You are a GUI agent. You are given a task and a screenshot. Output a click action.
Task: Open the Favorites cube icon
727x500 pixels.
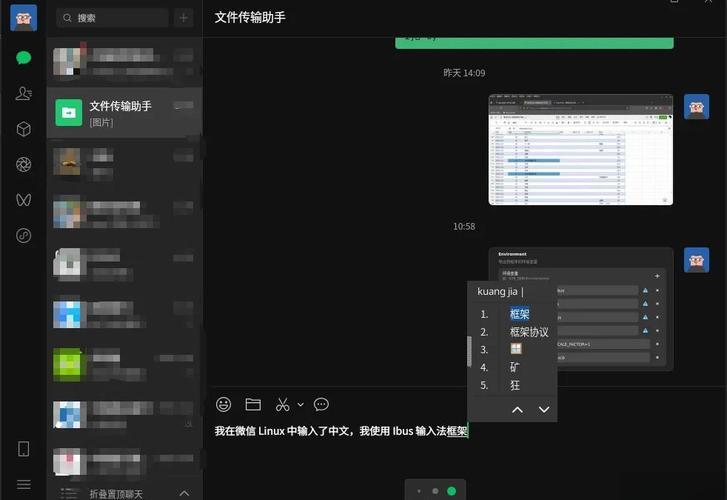(23, 129)
